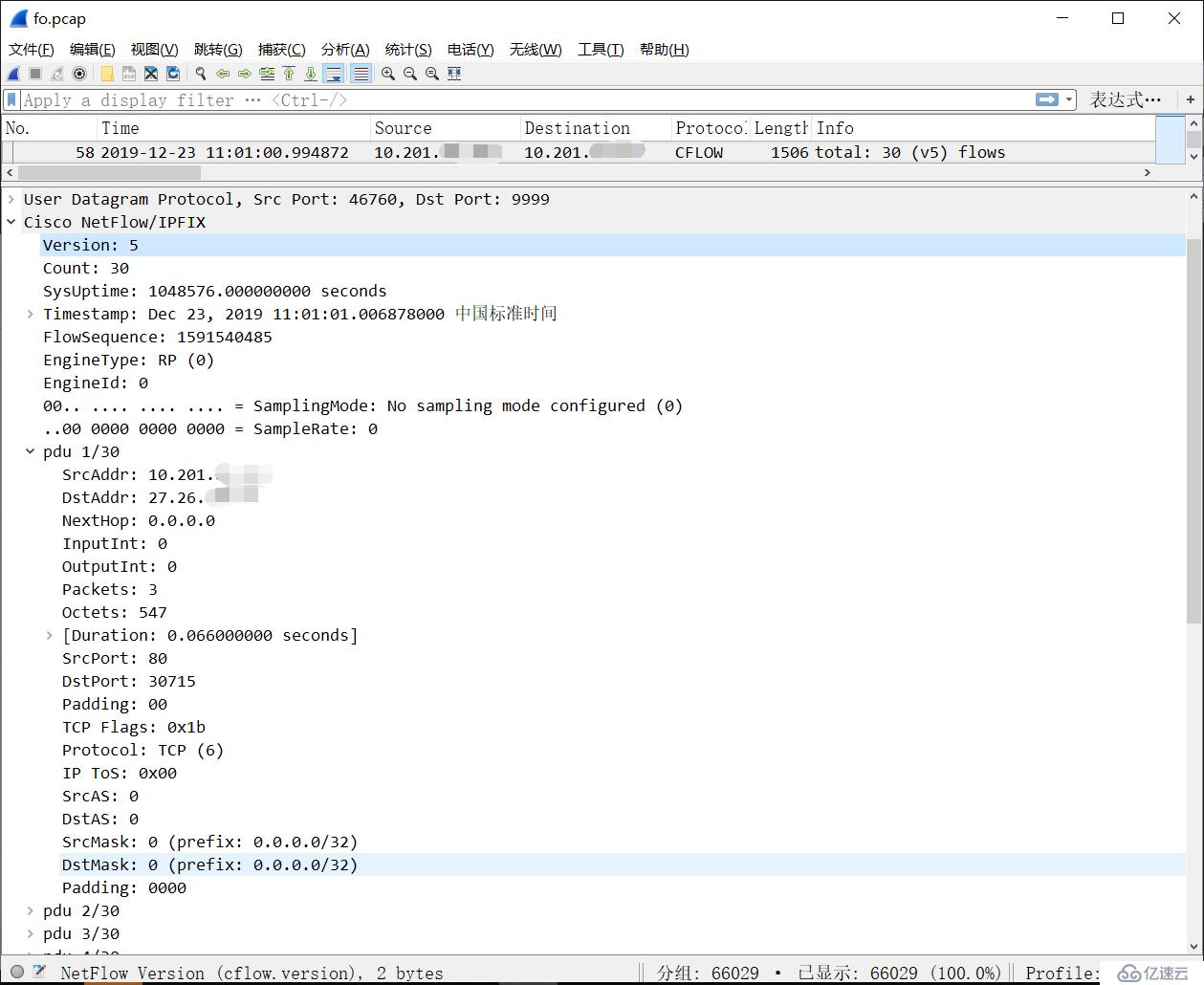Click the Profile label in status bar

1061,973
